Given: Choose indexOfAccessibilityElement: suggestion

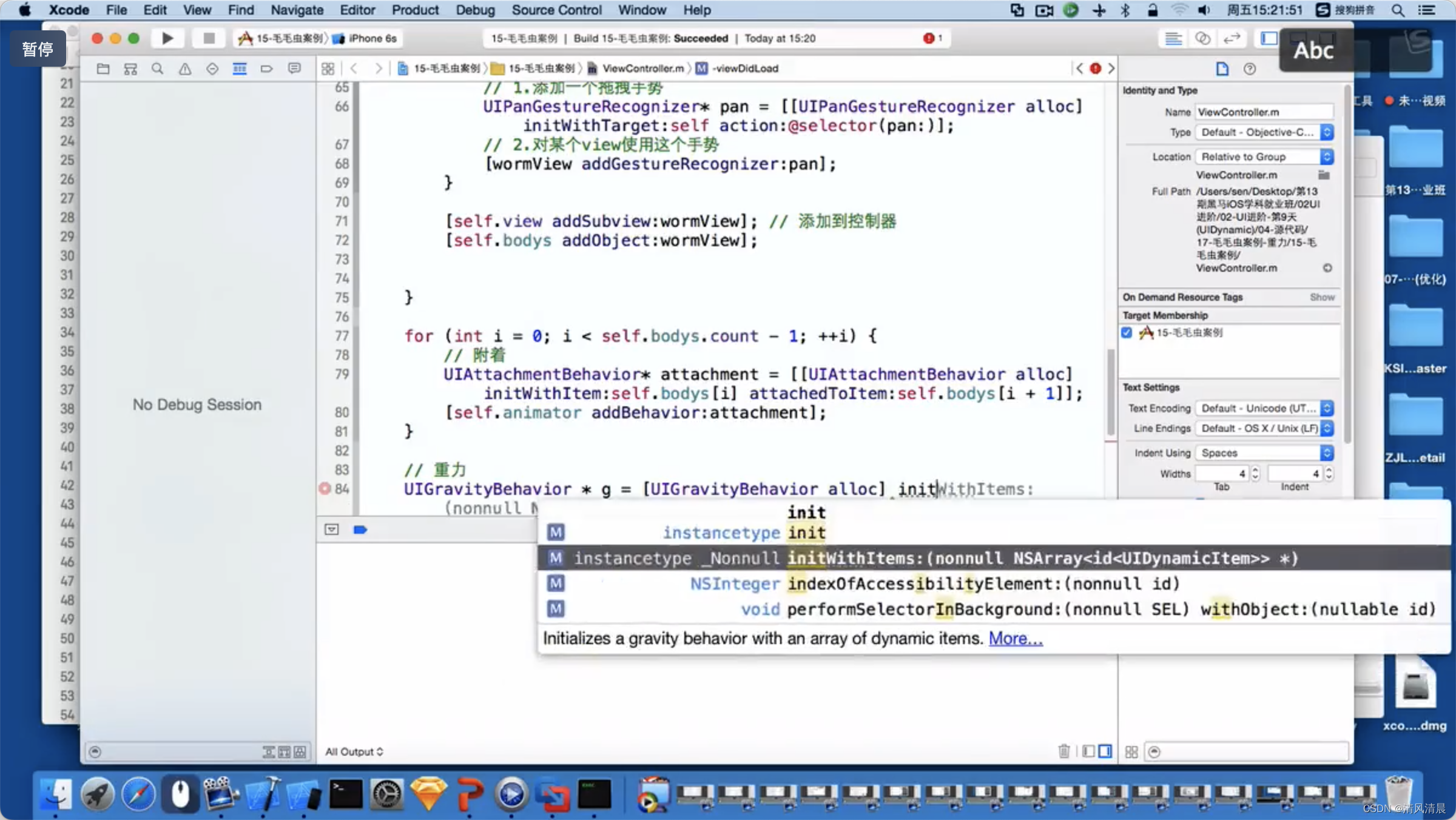Looking at the screenshot, I should (994, 583).
